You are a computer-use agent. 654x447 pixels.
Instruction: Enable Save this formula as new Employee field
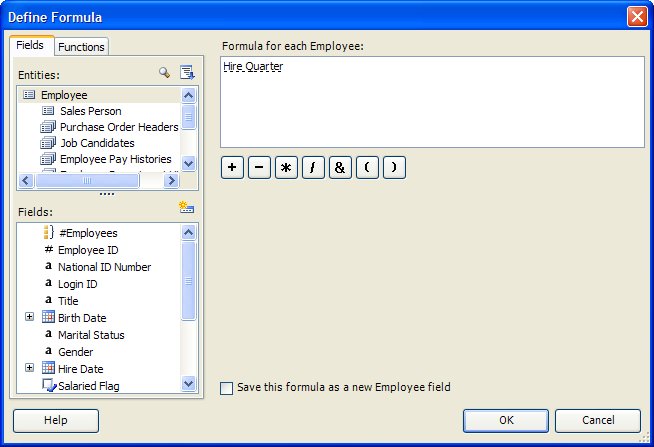pos(227,388)
